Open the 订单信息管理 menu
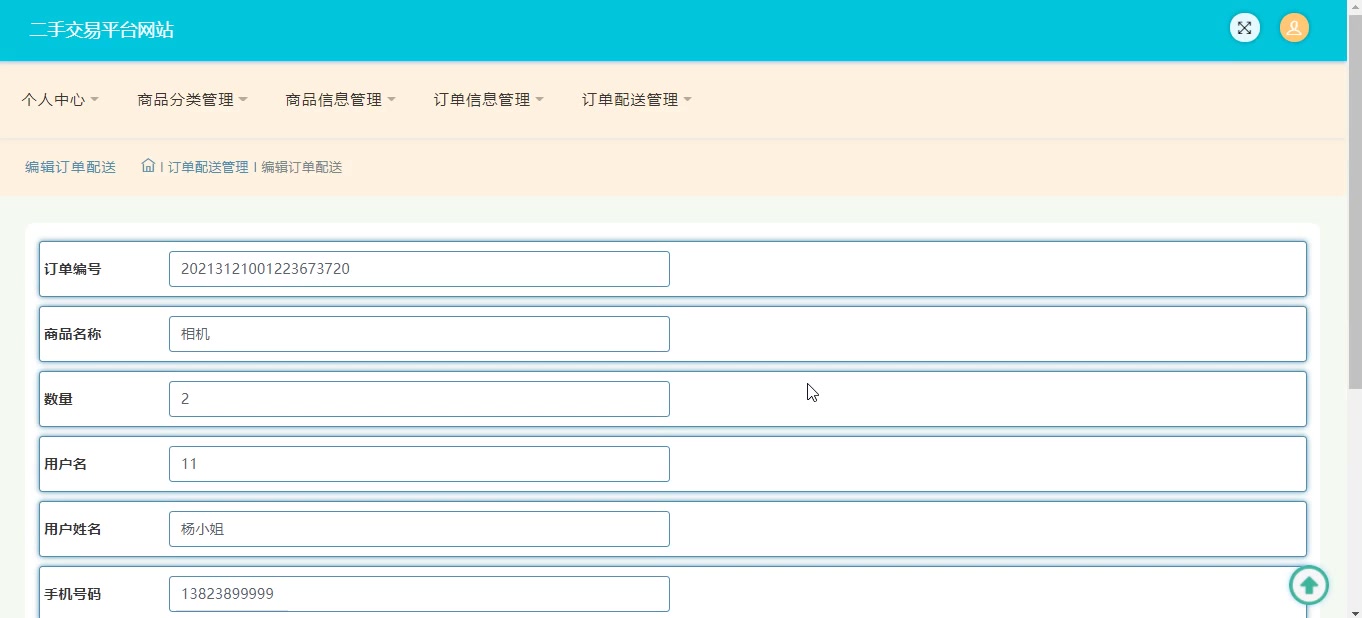Screen dimensions: 1362x618 (488, 100)
